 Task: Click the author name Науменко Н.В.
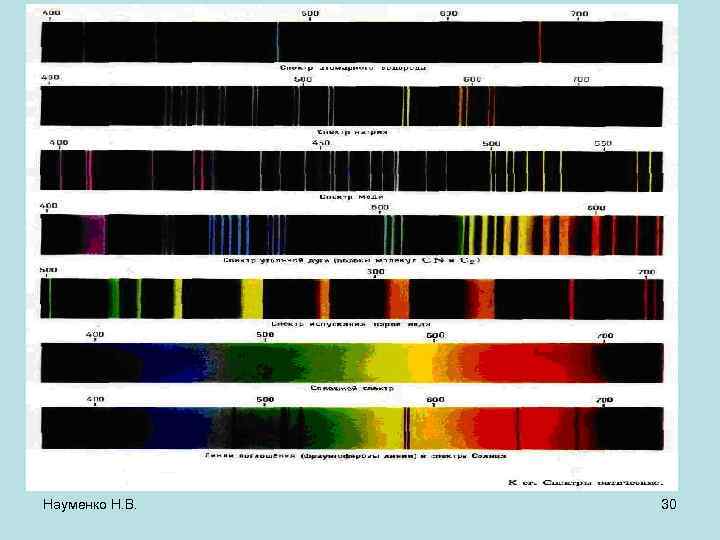[90, 505]
